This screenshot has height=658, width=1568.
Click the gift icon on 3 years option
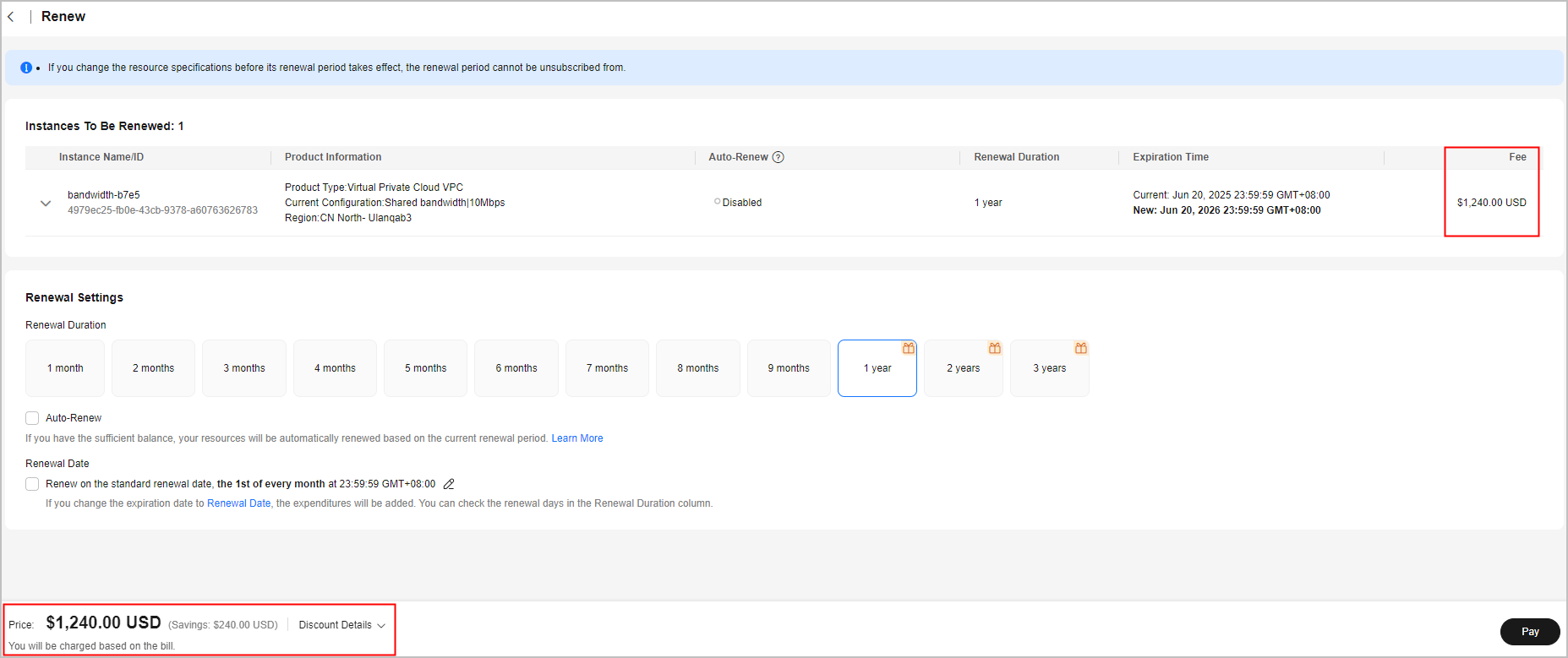[1080, 348]
